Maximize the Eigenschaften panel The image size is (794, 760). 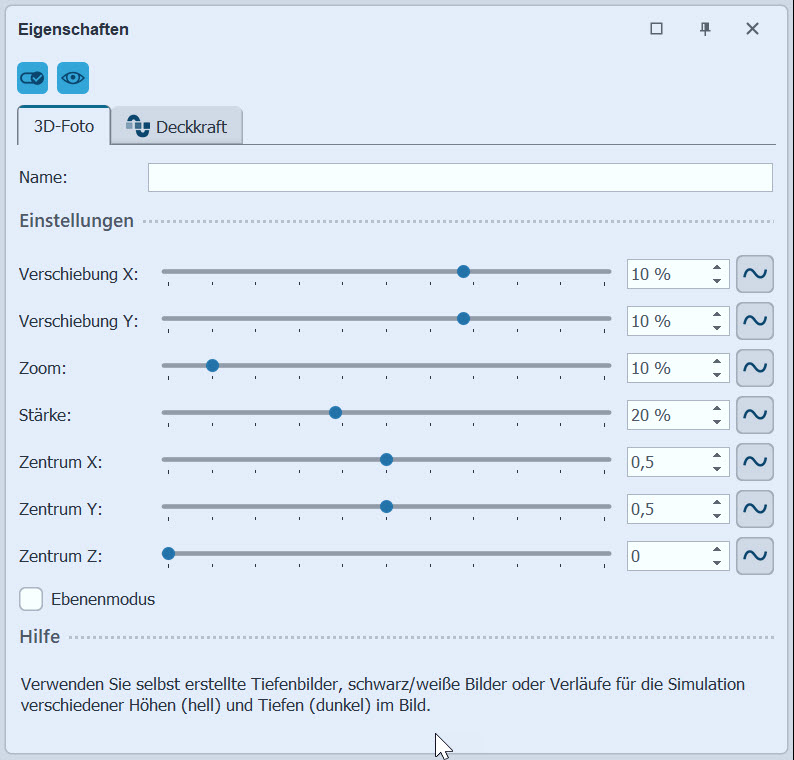point(656,29)
